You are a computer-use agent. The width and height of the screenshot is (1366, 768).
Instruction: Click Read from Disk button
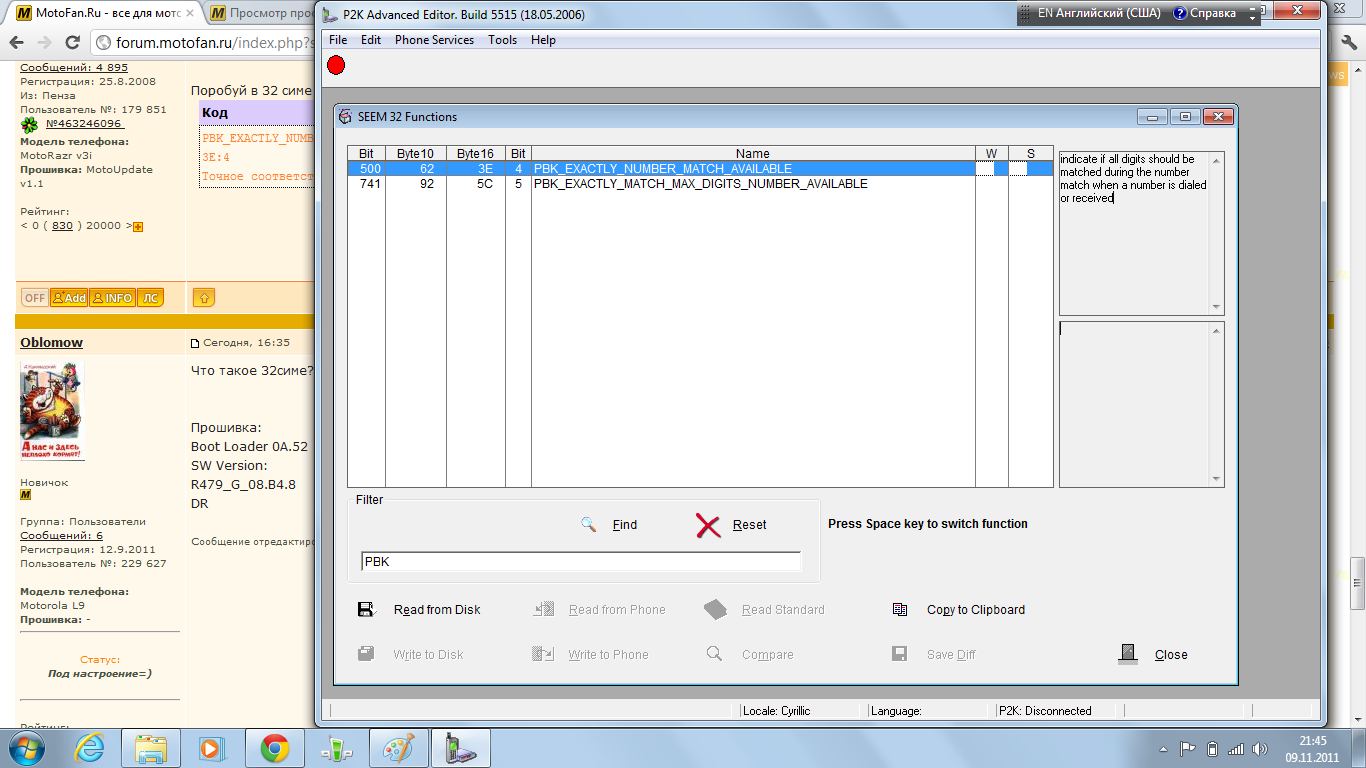pos(419,610)
